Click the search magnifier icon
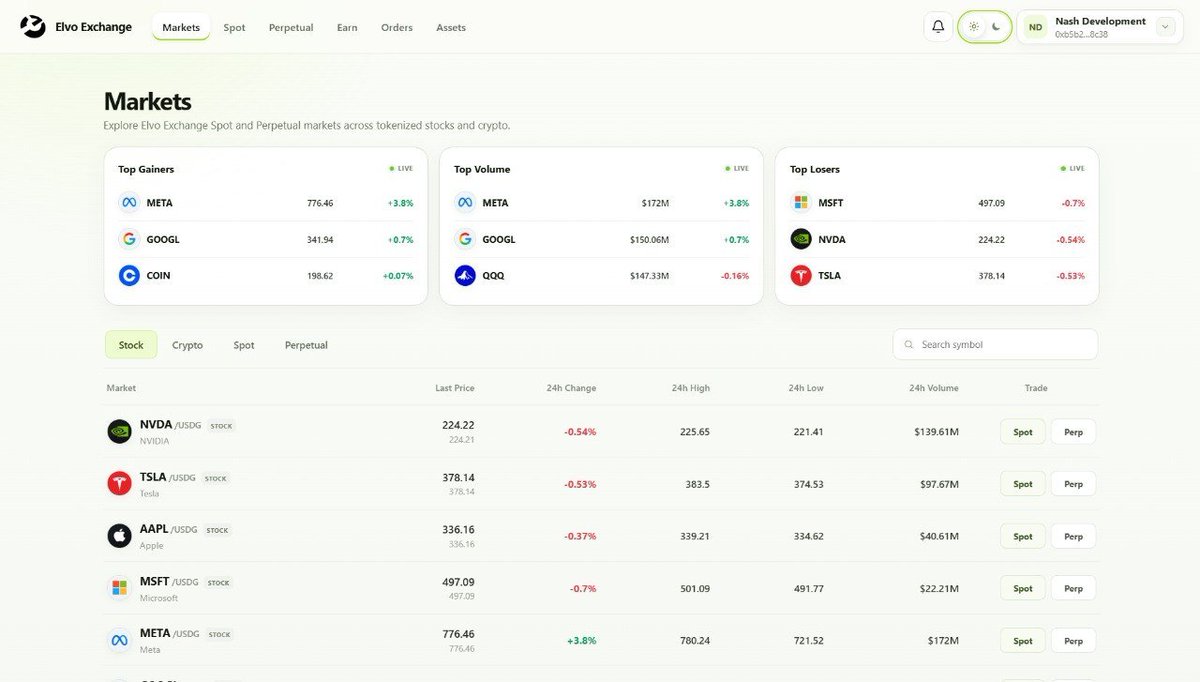The height and width of the screenshot is (682, 1200). click(908, 344)
